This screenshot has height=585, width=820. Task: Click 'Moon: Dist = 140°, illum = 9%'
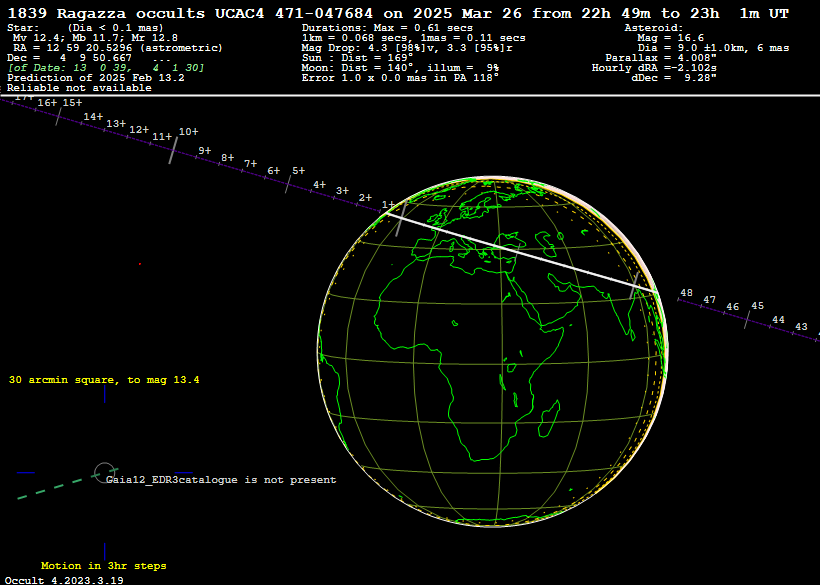pos(400,67)
